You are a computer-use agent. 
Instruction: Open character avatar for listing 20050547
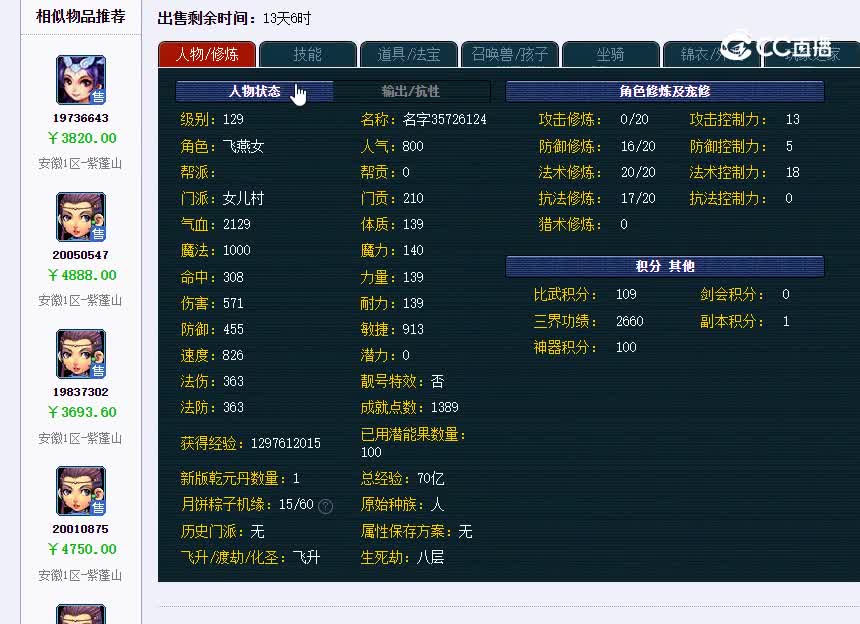[x=81, y=217]
